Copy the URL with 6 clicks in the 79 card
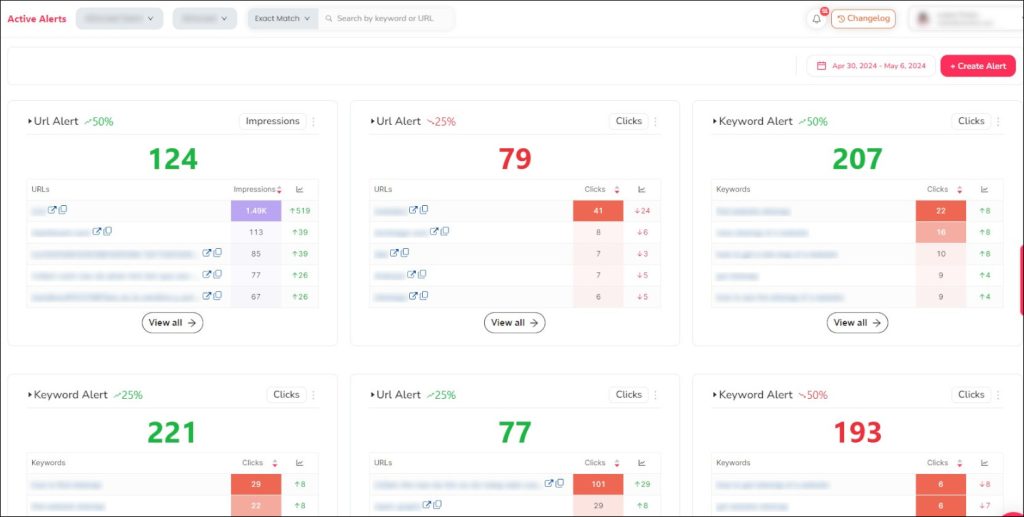Viewport: 1024px width, 517px height. pos(424,296)
